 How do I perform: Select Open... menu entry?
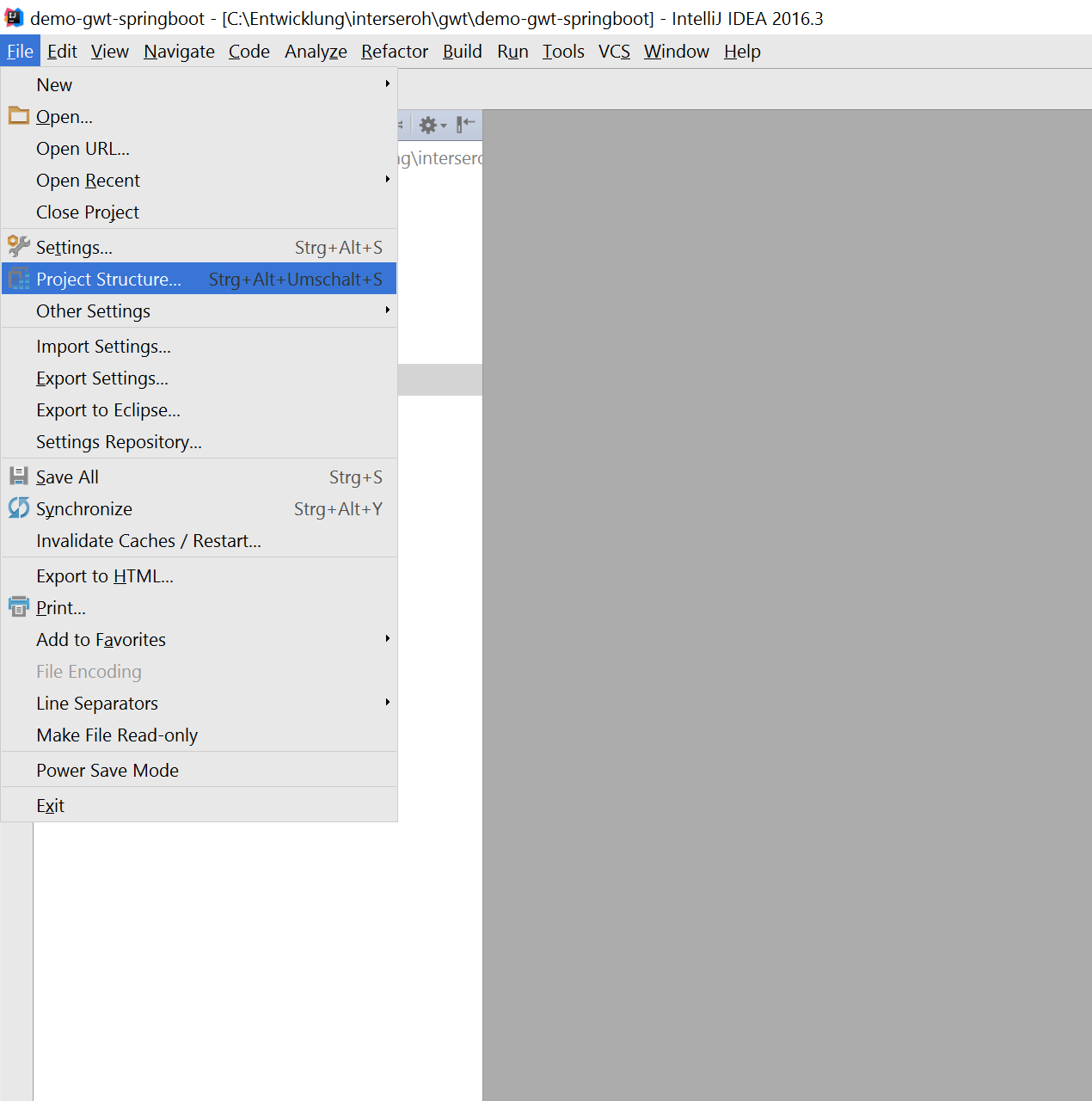coord(199,116)
